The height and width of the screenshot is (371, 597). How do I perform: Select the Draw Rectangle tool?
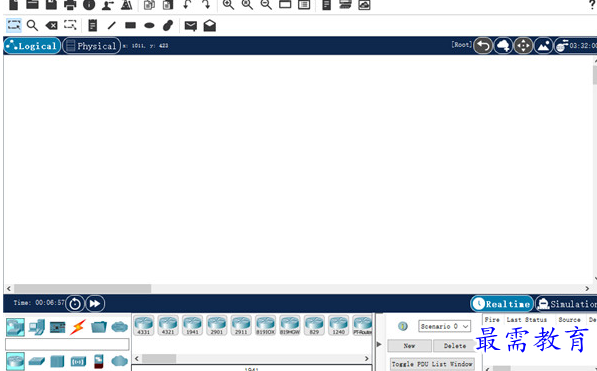click(x=131, y=26)
